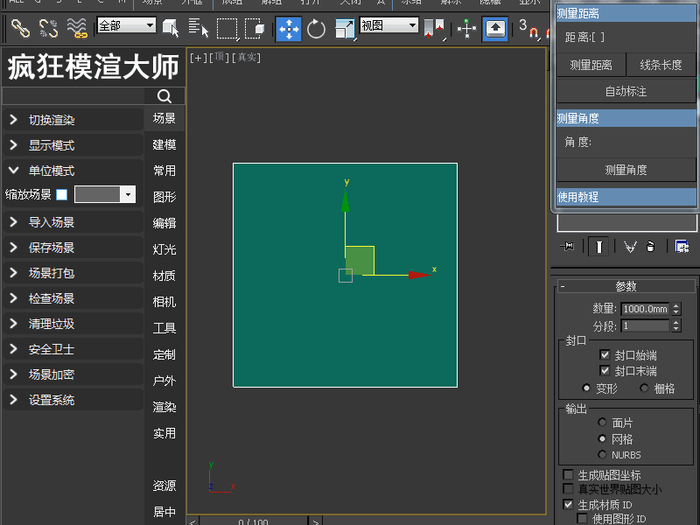The width and height of the screenshot is (700, 525).
Task: Click the search magnifier icon
Action: point(165,96)
